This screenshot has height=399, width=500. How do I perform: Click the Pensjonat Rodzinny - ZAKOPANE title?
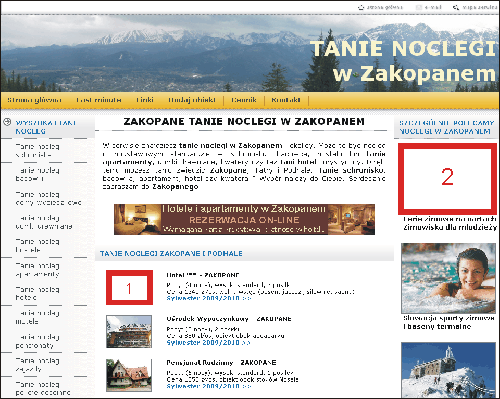coord(221,362)
